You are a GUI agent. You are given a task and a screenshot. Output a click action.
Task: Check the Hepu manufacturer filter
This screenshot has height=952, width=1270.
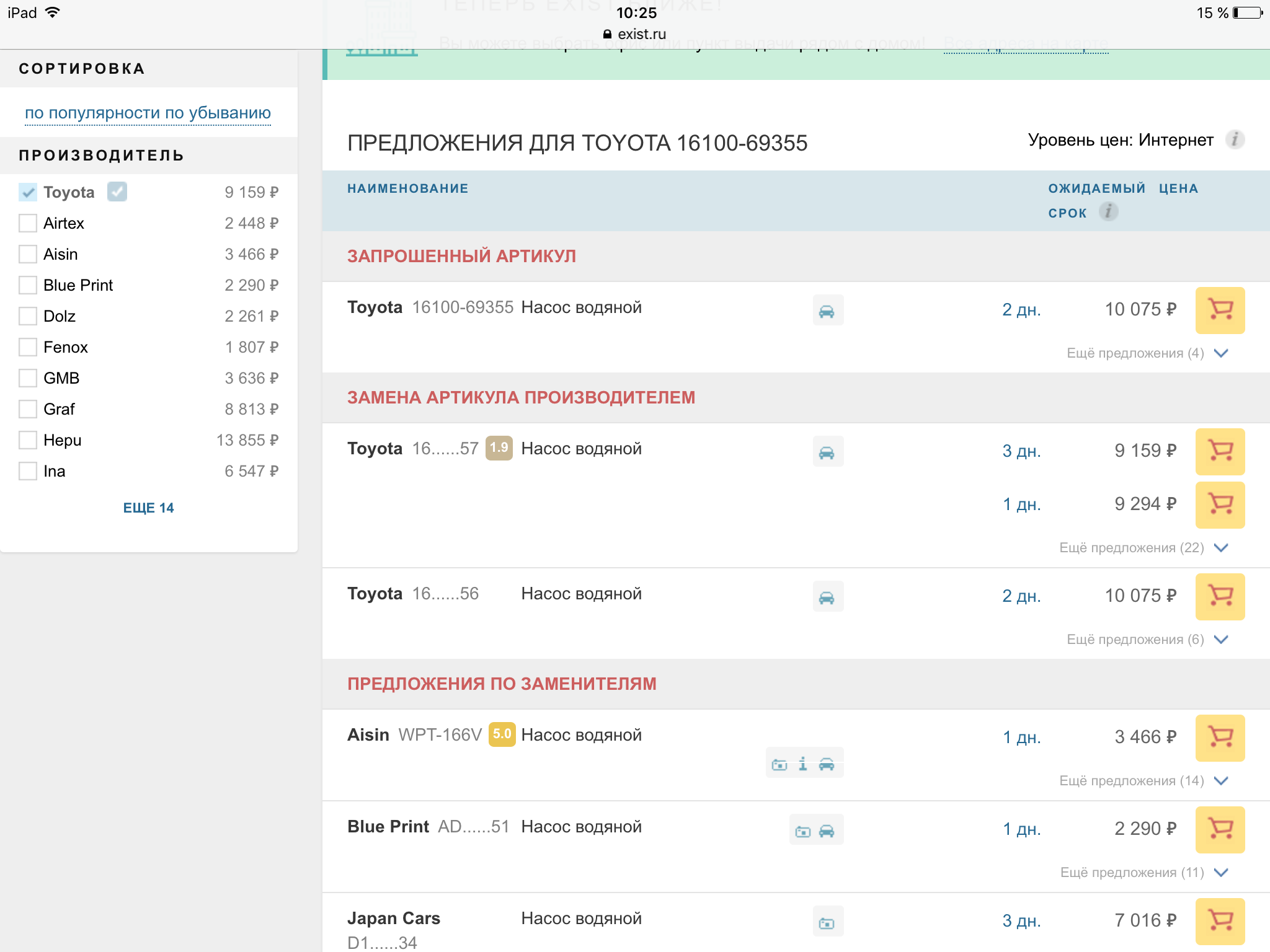pyautogui.click(x=28, y=440)
